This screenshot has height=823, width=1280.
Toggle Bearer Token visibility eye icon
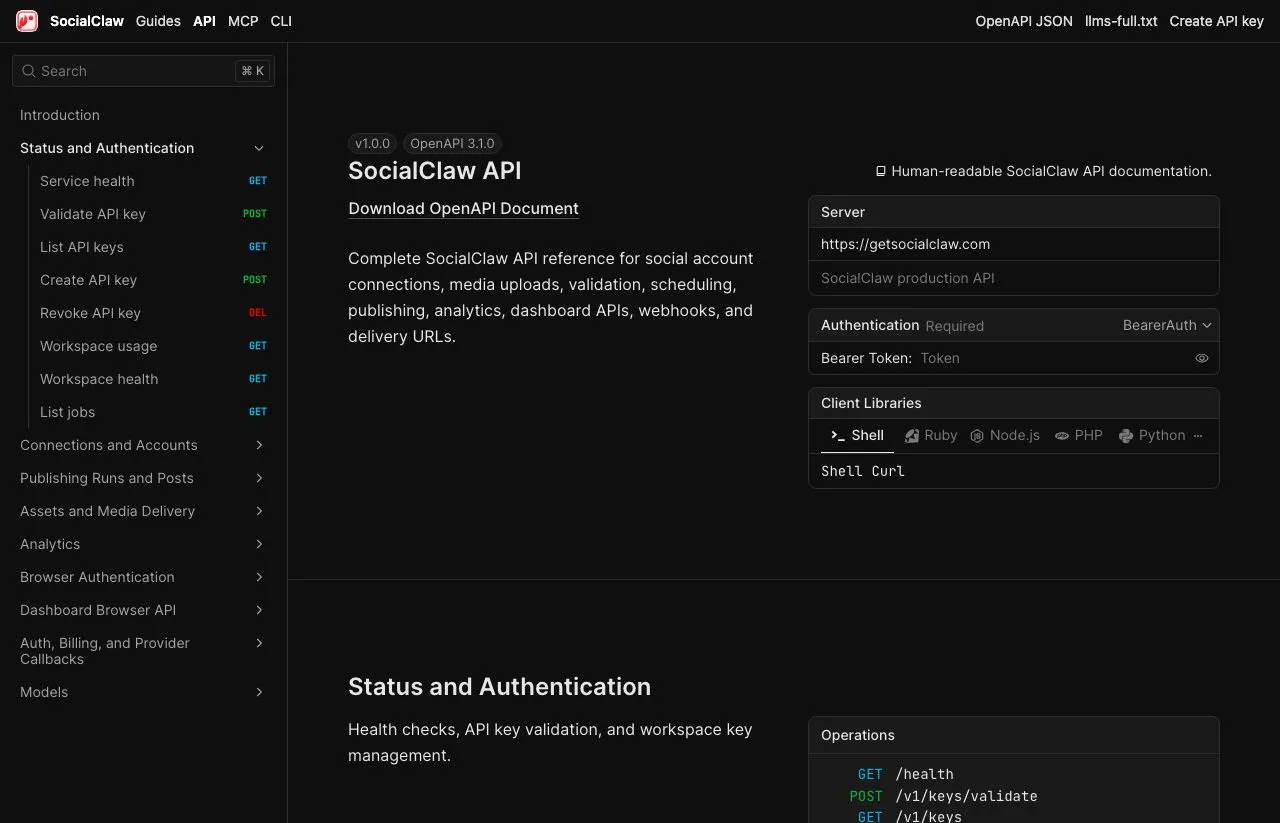point(1202,358)
